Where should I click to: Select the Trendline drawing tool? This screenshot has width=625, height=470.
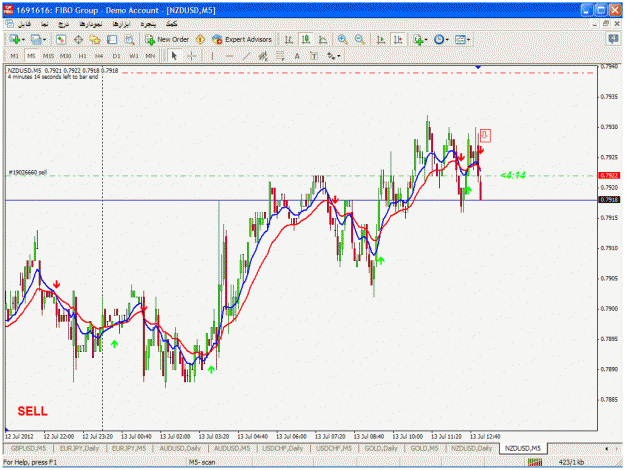(246, 56)
